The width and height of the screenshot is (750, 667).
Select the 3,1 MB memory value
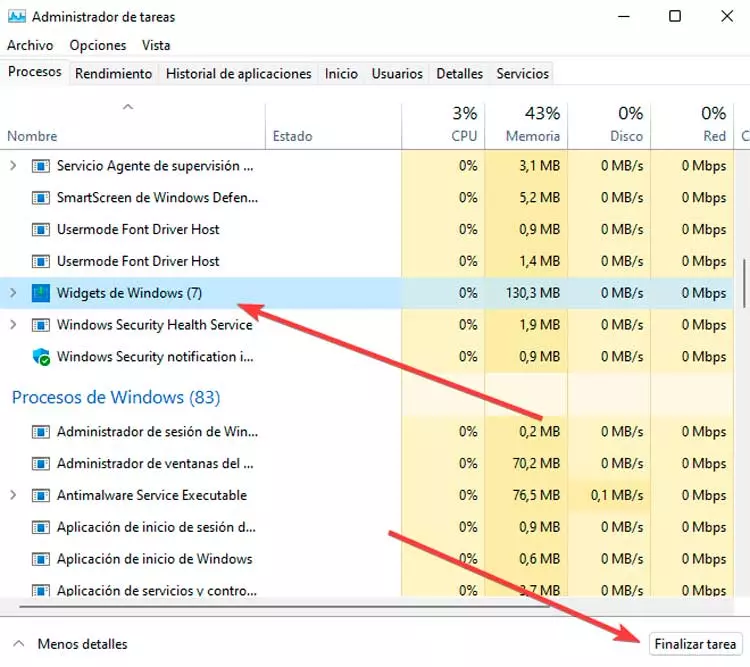click(x=540, y=166)
